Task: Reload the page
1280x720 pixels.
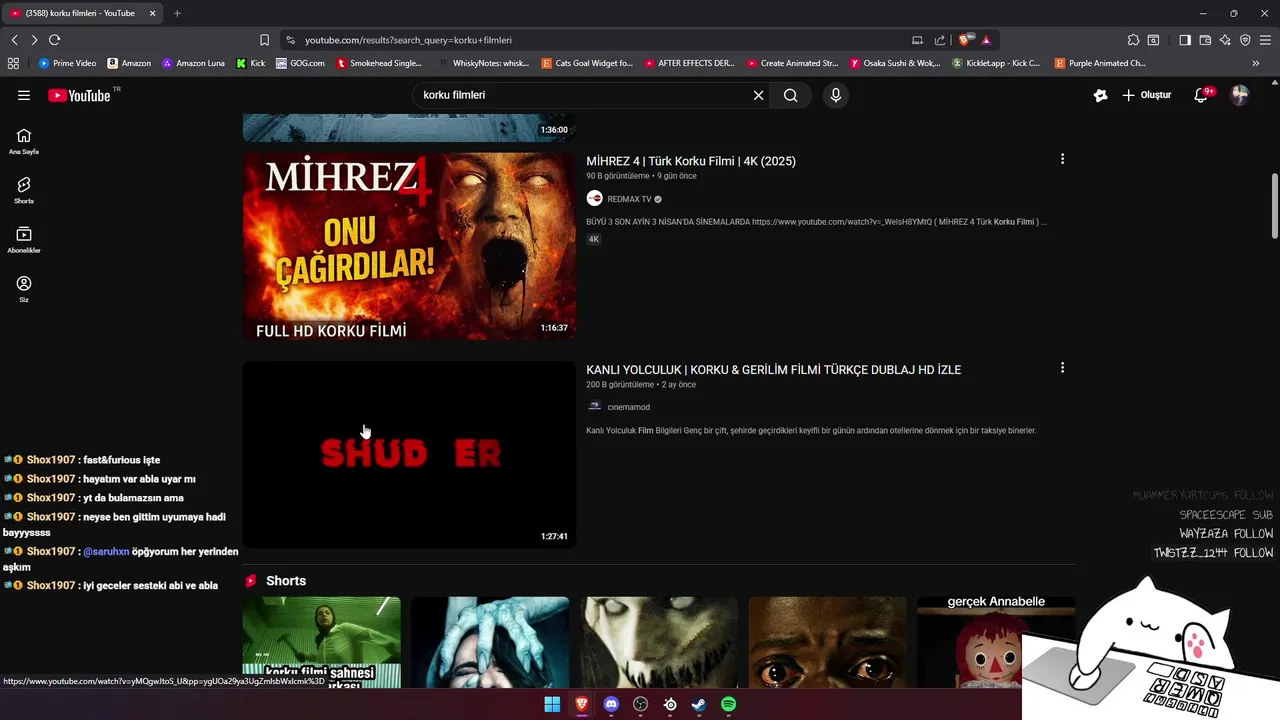Action: coord(54,40)
